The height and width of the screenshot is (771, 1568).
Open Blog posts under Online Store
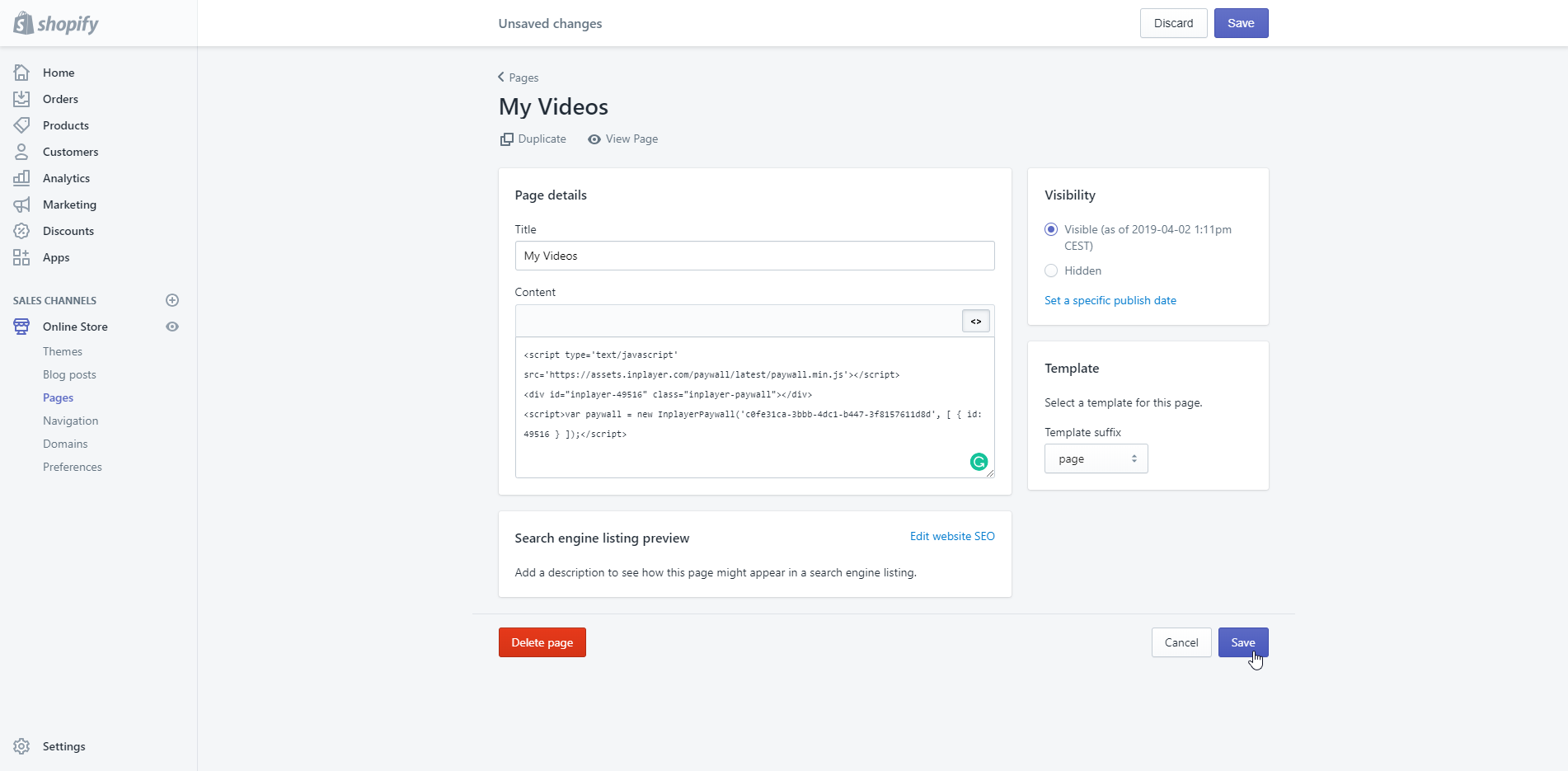[69, 374]
